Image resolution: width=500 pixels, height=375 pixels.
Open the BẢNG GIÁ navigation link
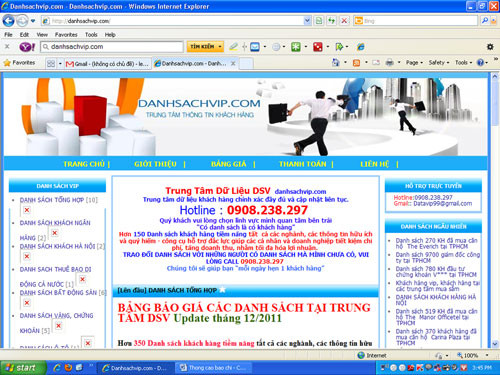(x=229, y=164)
